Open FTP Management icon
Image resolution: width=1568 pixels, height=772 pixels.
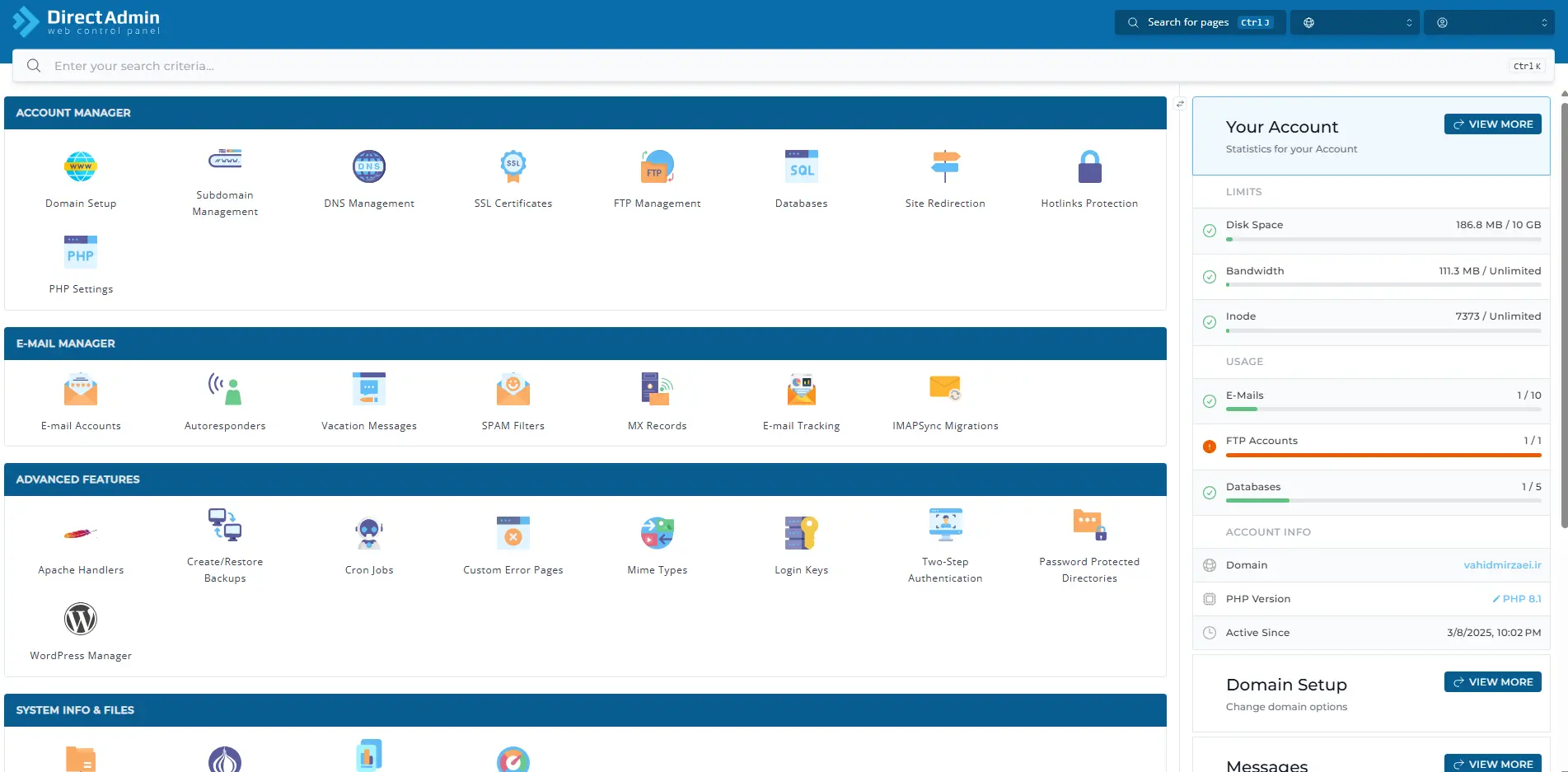(x=658, y=166)
